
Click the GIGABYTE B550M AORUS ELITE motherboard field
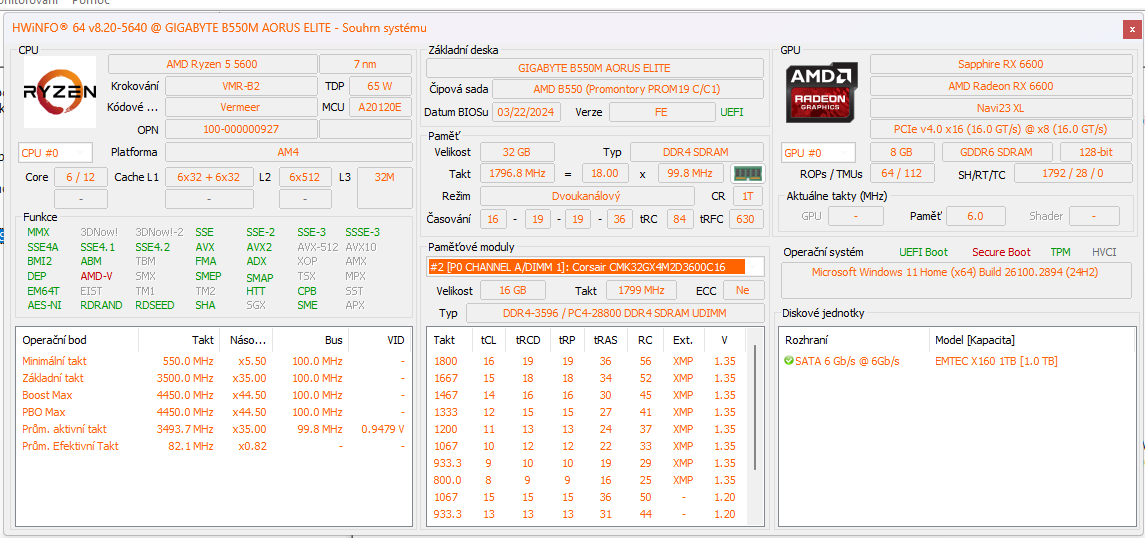click(x=594, y=67)
